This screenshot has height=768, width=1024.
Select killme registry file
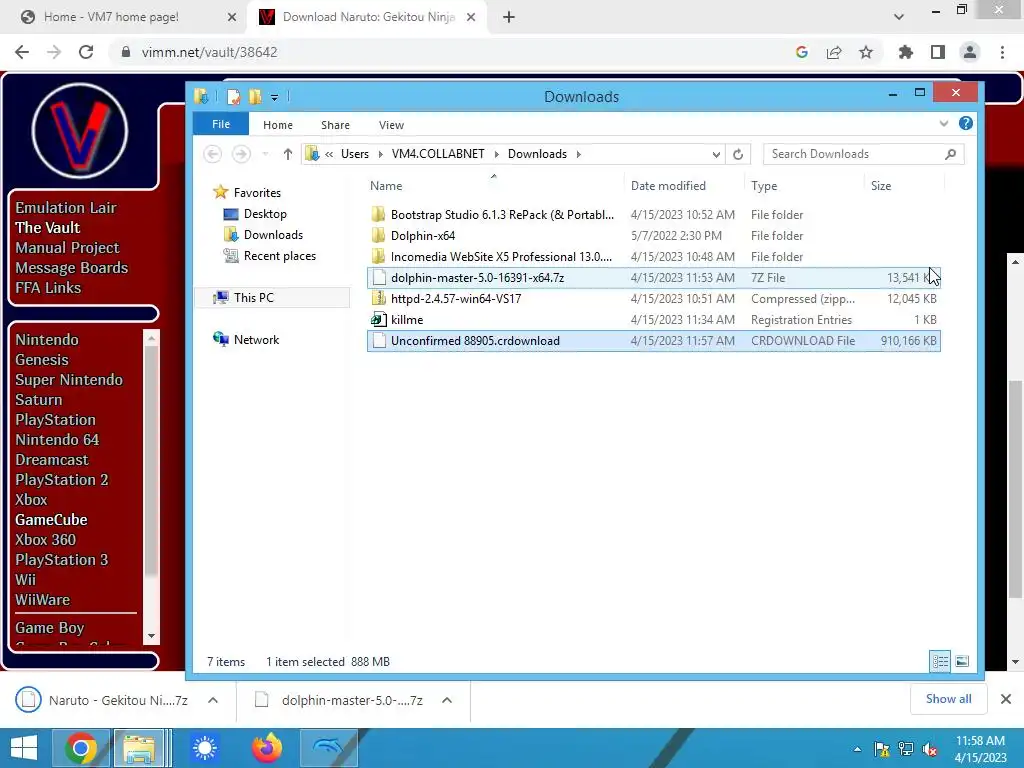pos(654,319)
